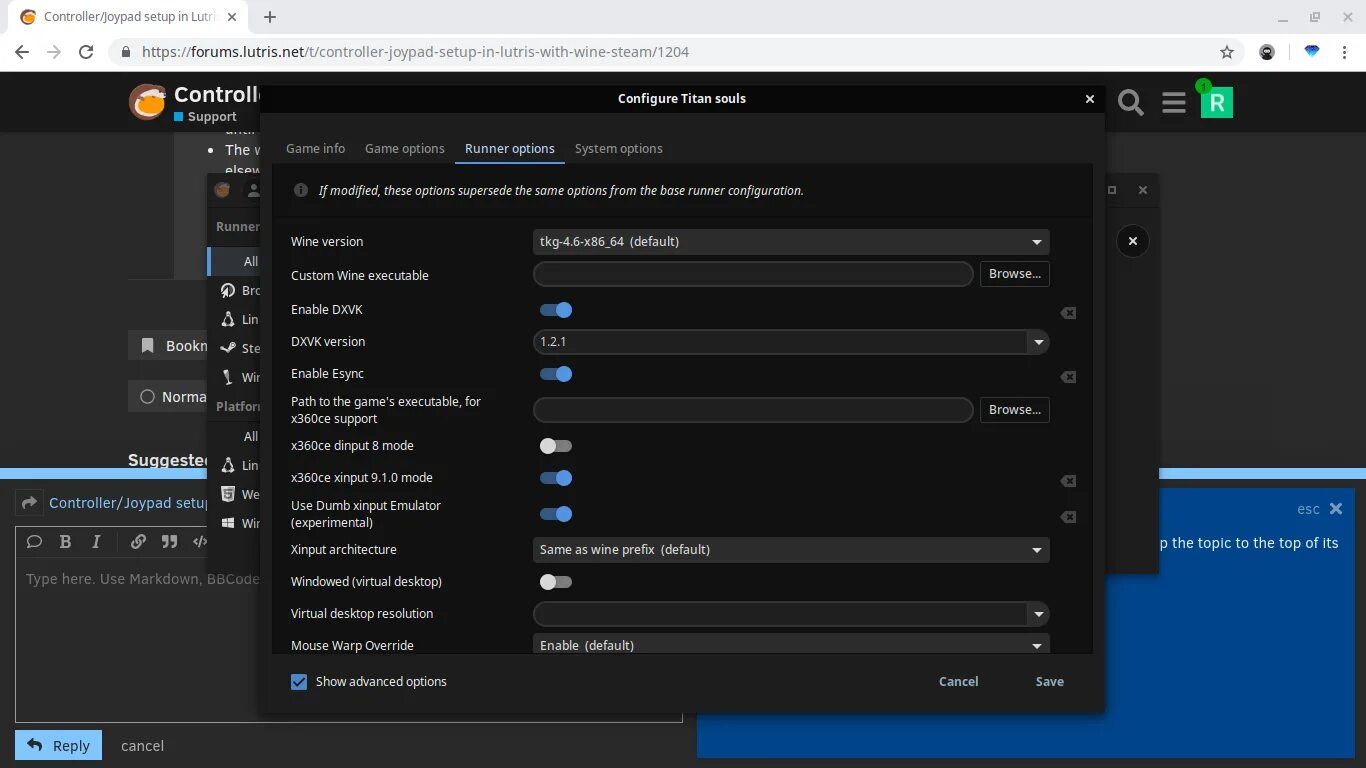The height and width of the screenshot is (768, 1366).
Task: Click Cancel in Configure Titan souls dialog
Action: tap(958, 682)
